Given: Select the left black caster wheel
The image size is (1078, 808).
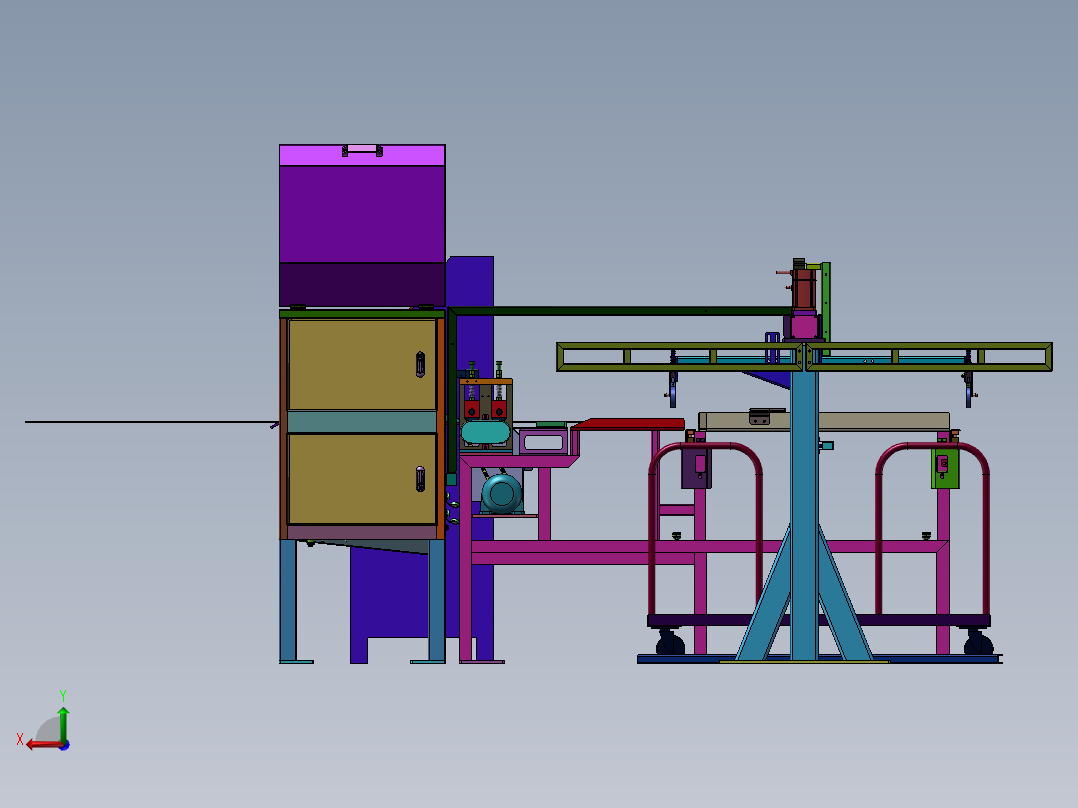Looking at the screenshot, I should coord(670,644).
